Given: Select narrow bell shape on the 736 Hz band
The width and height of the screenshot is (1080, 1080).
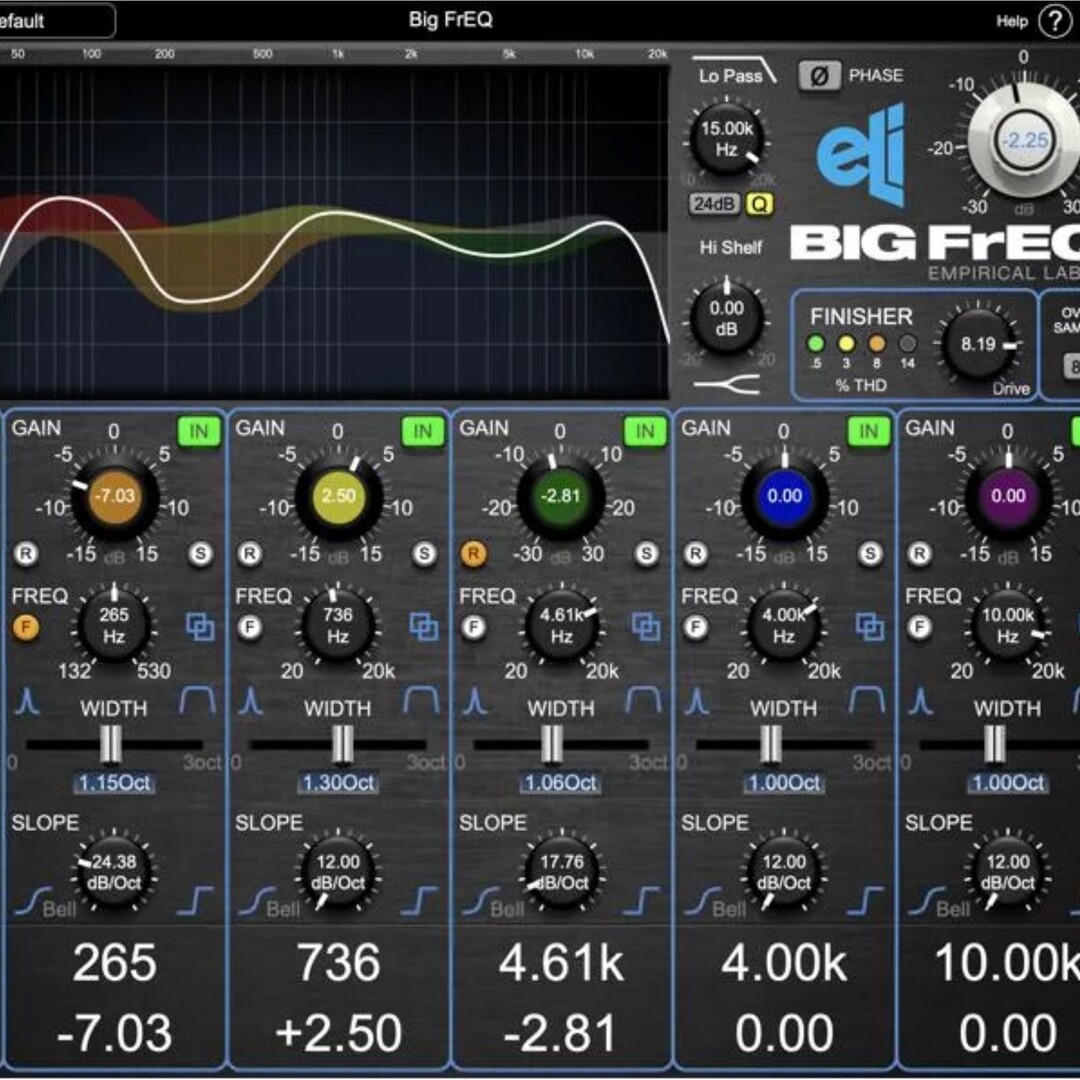Looking at the screenshot, I should (251, 701).
